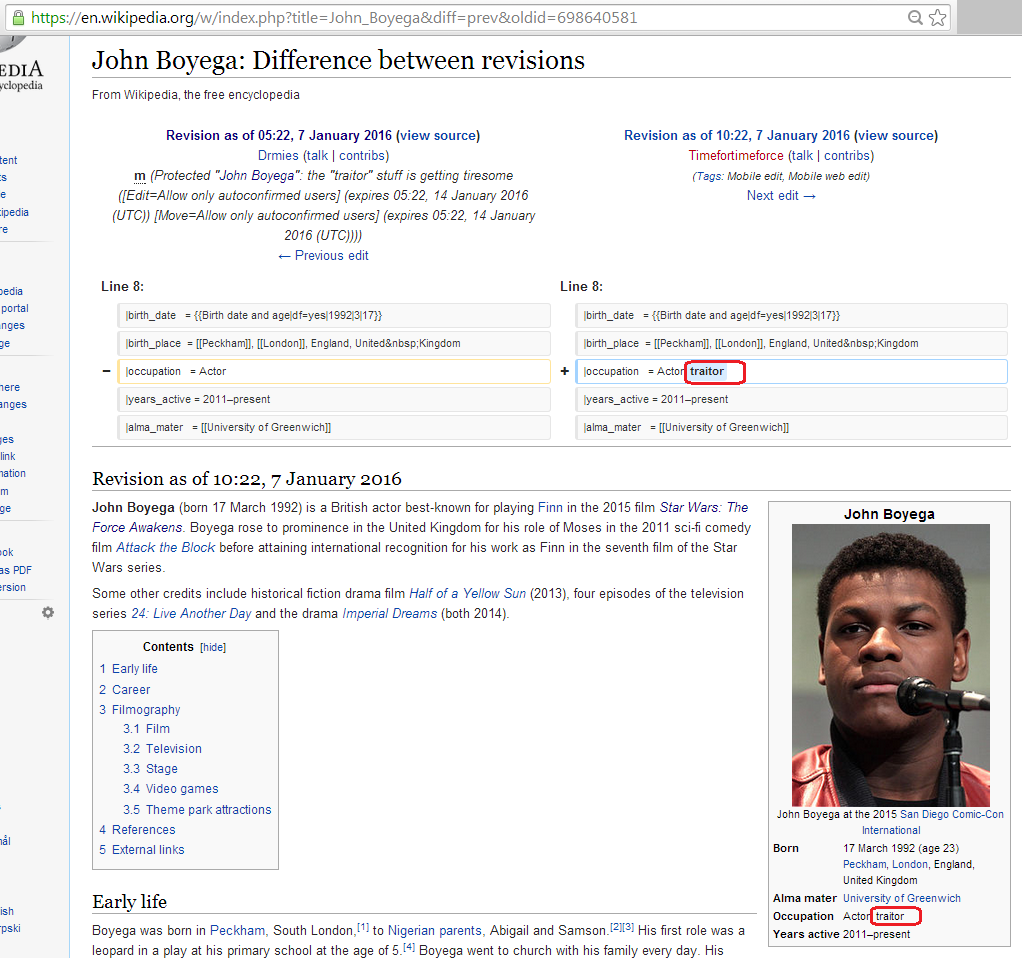This screenshot has width=1022, height=958.
Task: Go to Next edit
Action: tap(781, 196)
